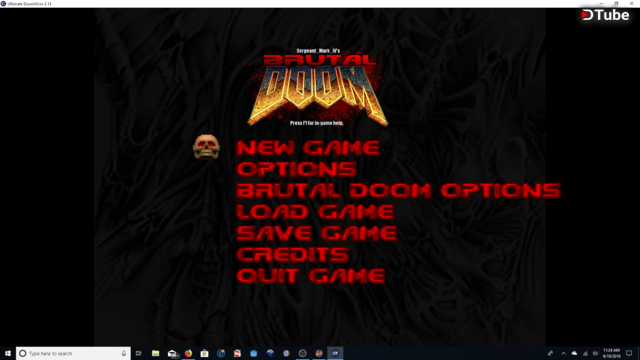
Task: Open Microsoft Store from the taskbar
Action: coord(204,353)
